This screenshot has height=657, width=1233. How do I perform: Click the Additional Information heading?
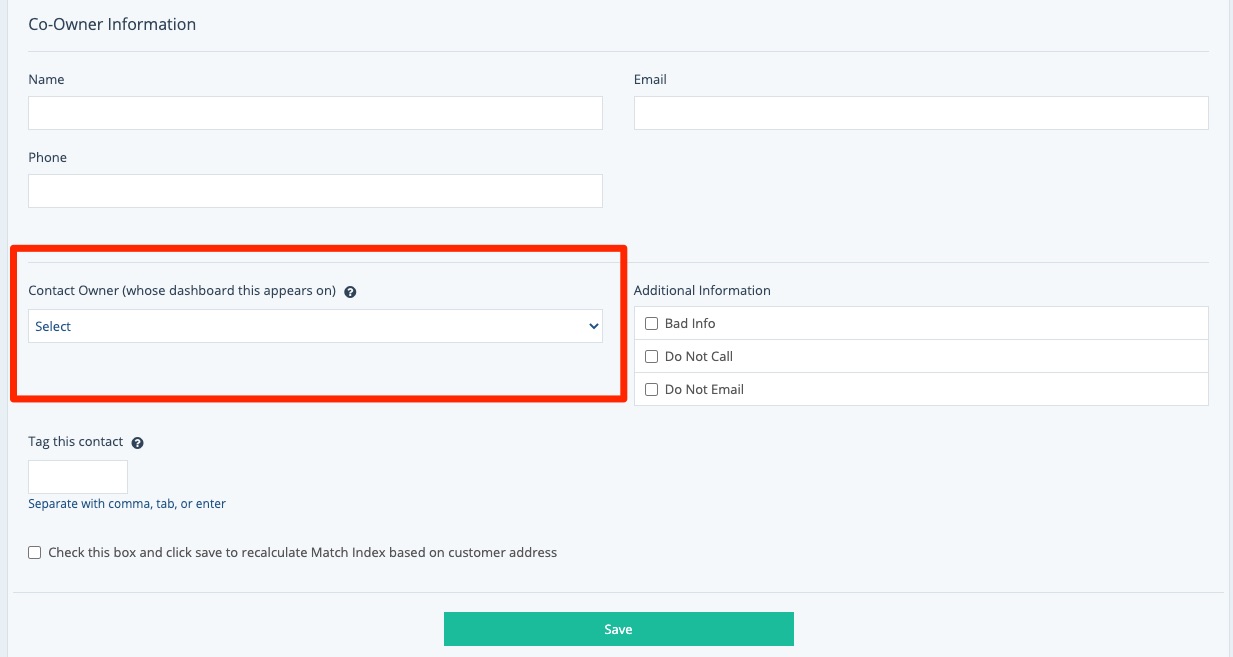click(x=702, y=291)
